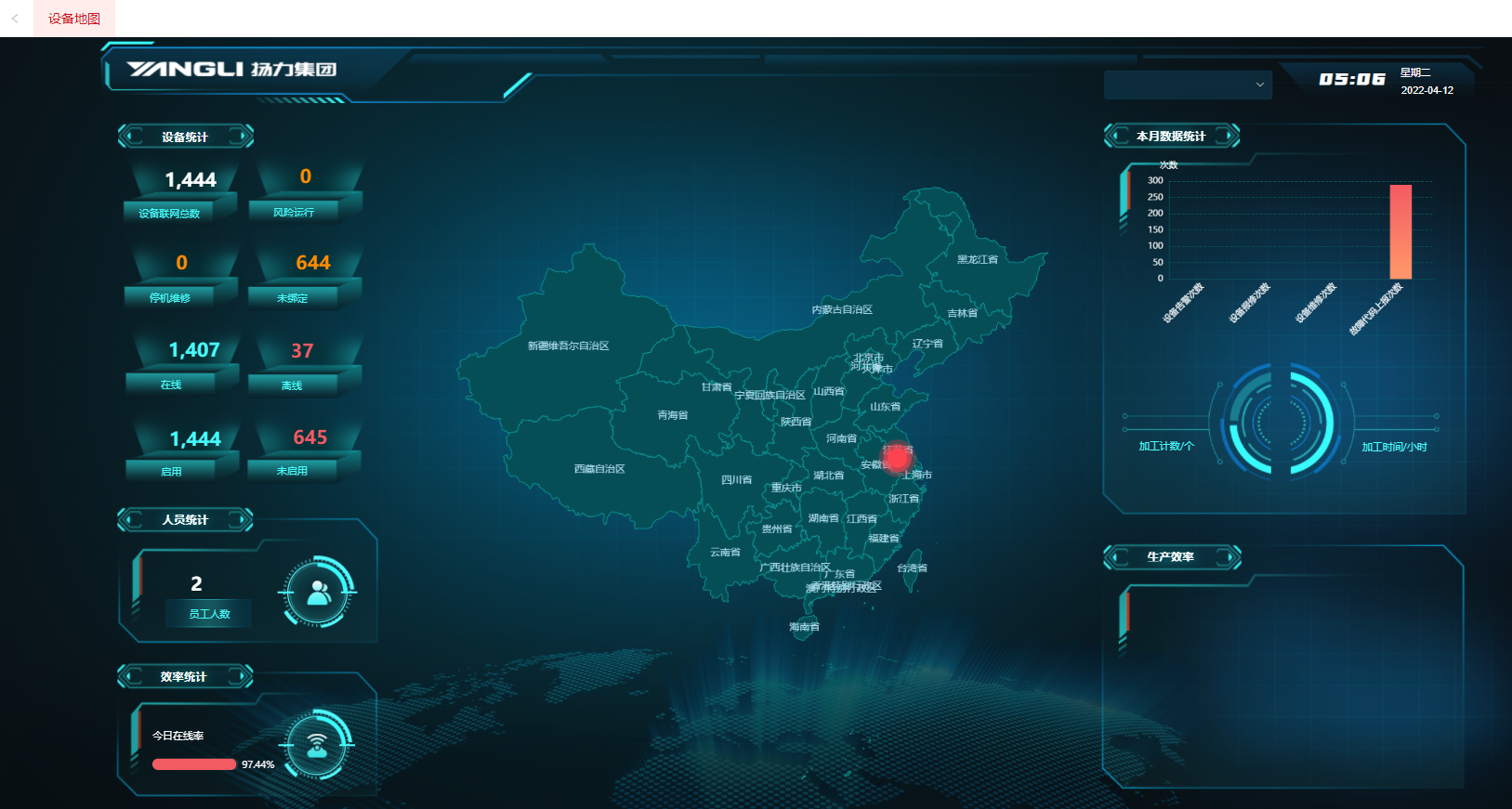The width and height of the screenshot is (1512, 809).
Task: Select 四川省 on the map
Action: tap(737, 480)
